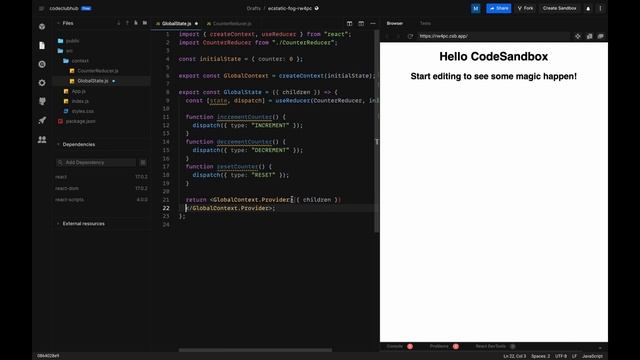
Task: Open package.json in the file tree
Action: (x=80, y=121)
